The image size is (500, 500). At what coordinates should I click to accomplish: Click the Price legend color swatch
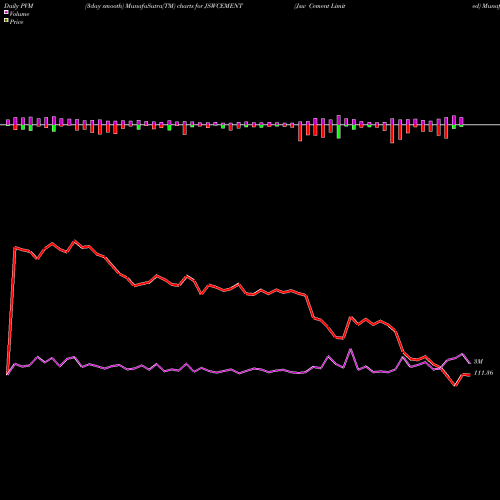point(6,21)
